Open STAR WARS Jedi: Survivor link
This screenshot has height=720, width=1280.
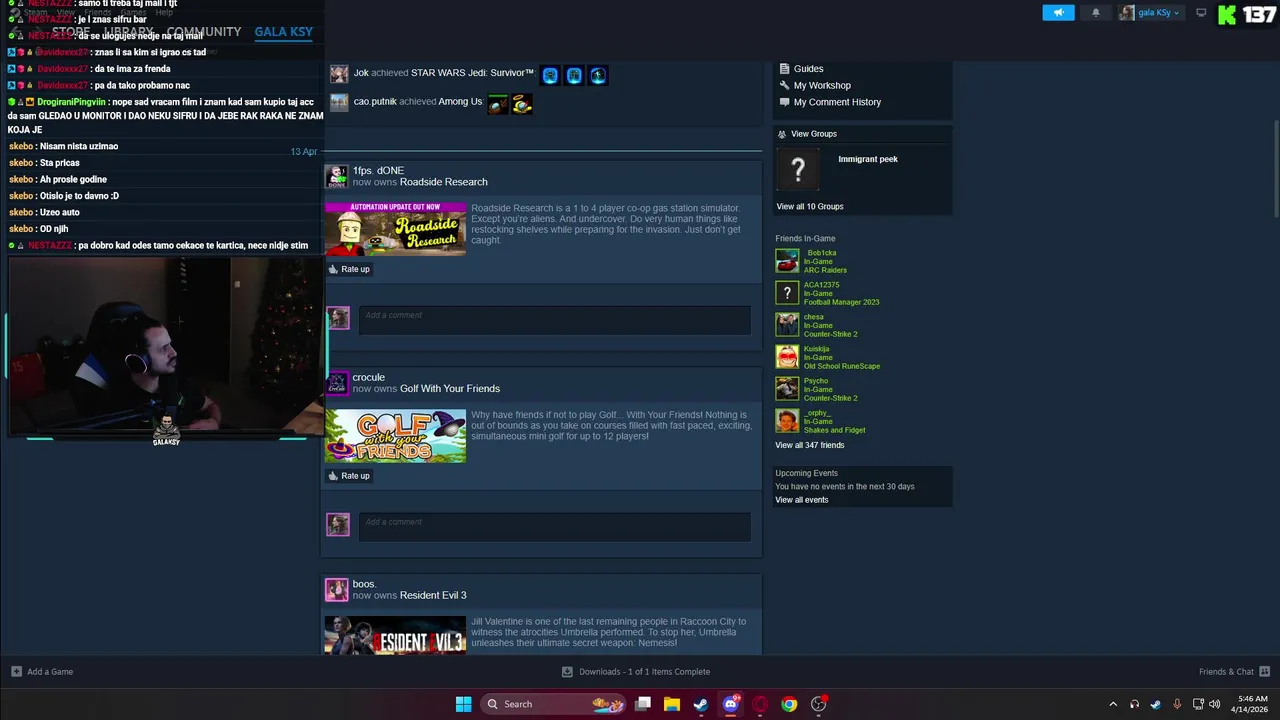[472, 73]
